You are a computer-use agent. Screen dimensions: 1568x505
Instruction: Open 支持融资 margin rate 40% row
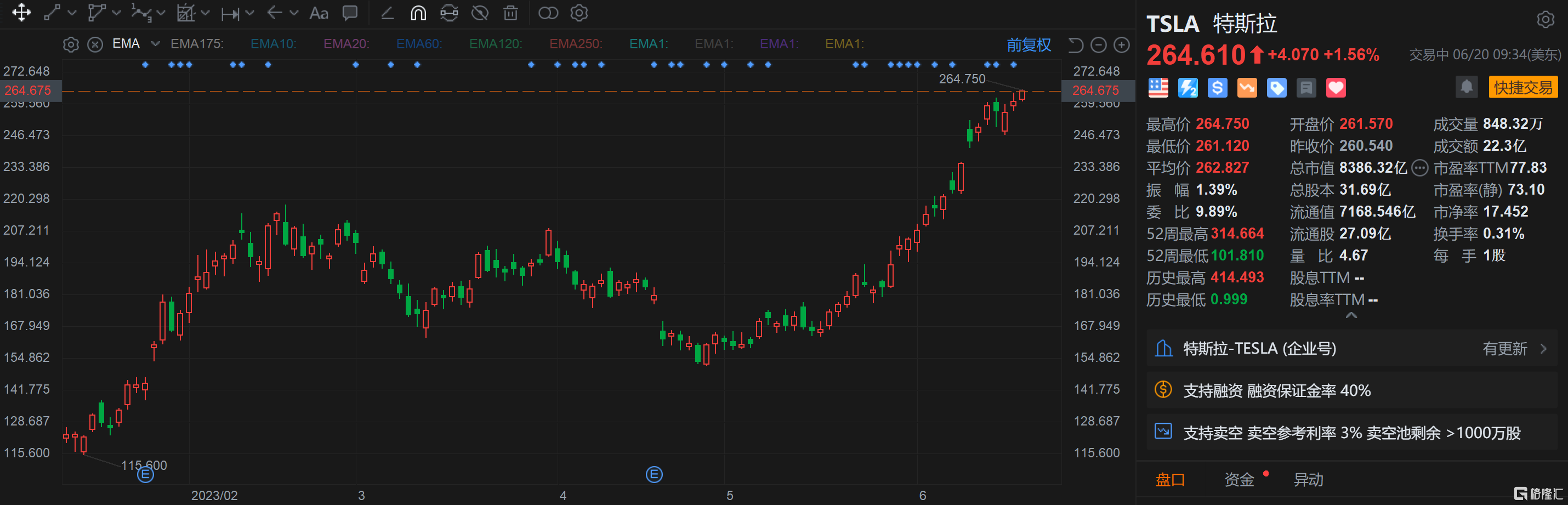coord(1351,390)
